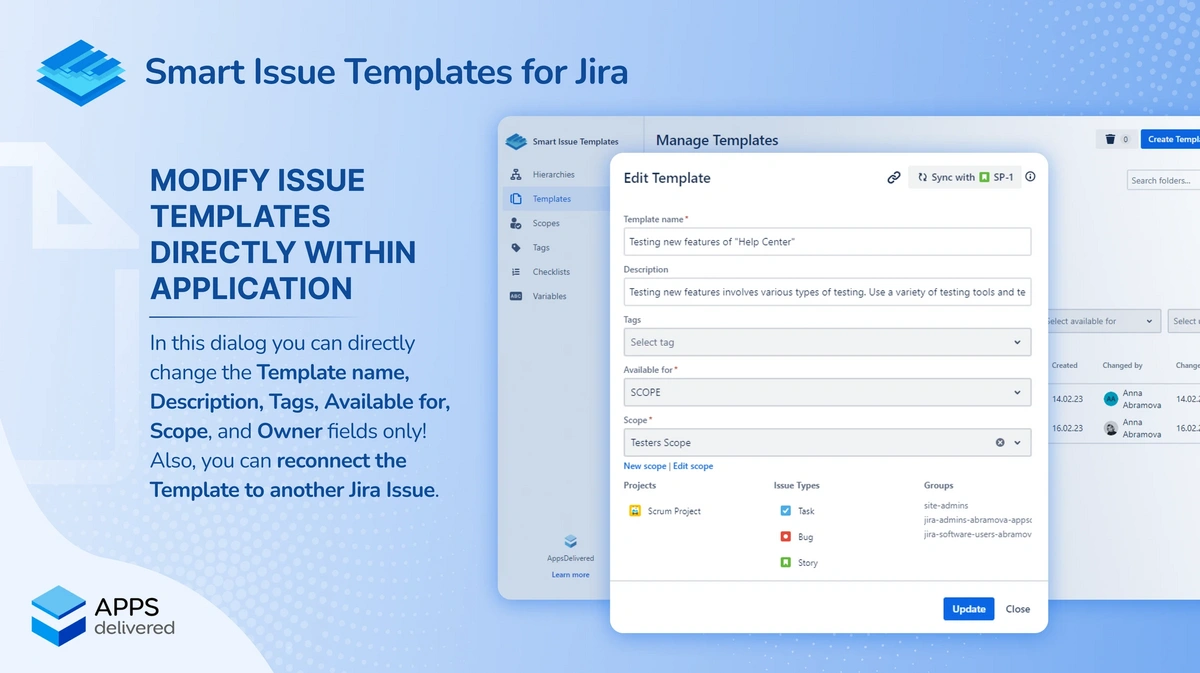Clear the Testers Scope selection with the X icon
The image size is (1200, 673).
tap(1000, 443)
